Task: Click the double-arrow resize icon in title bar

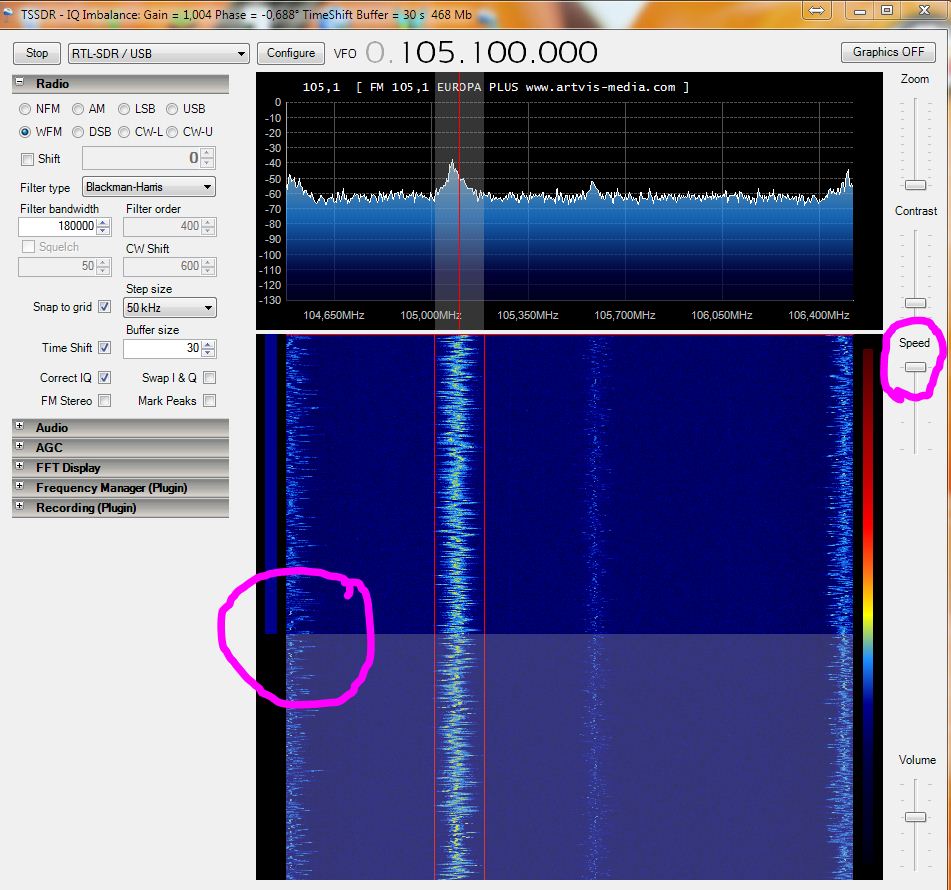Action: coord(816,10)
